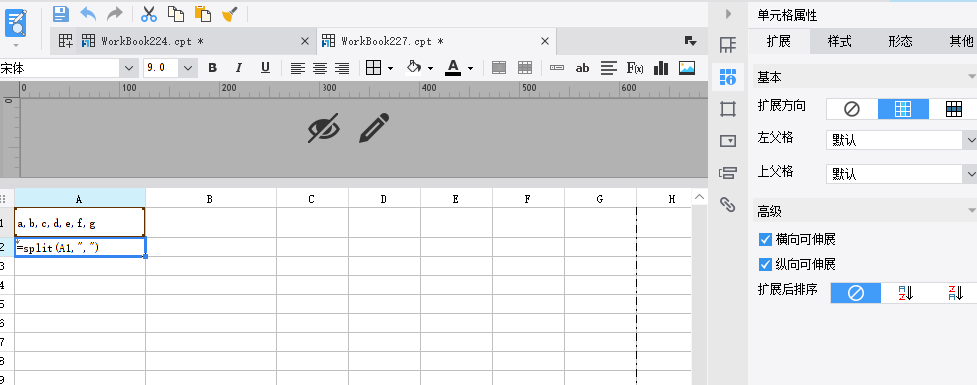The height and width of the screenshot is (385, 977).
Task: Switch to the 扩展 tab
Action: 779,42
